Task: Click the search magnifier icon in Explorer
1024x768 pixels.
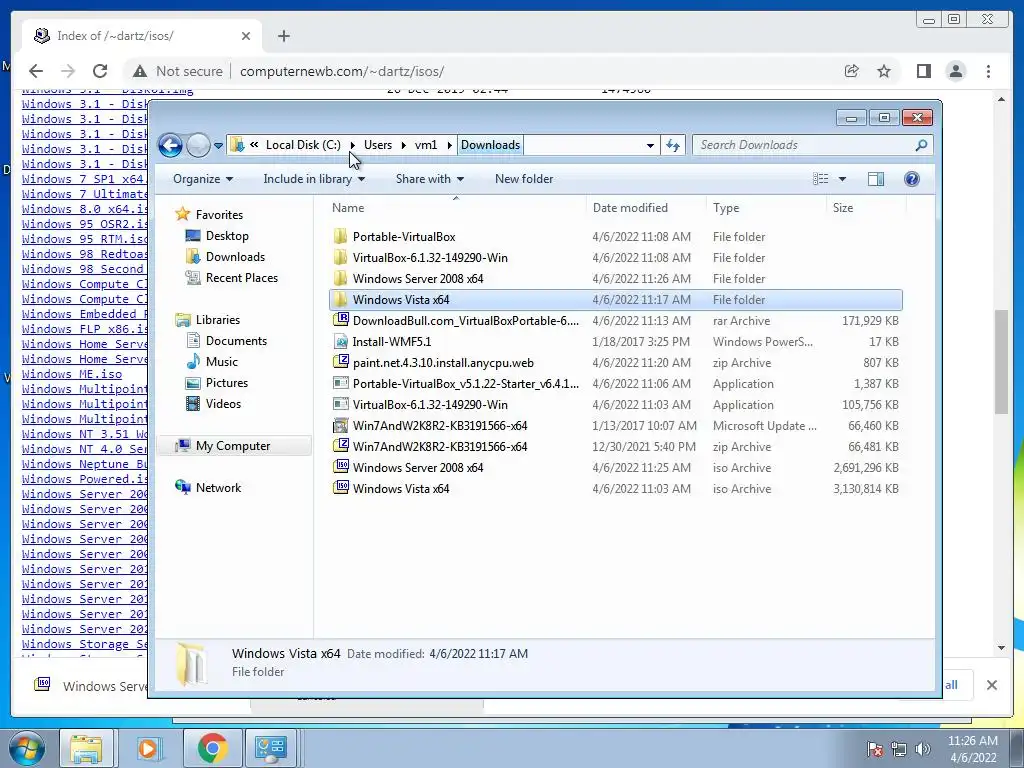Action: [x=921, y=145]
